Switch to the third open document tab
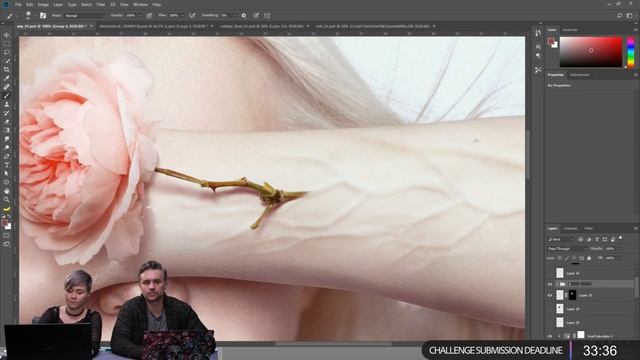 point(262,26)
